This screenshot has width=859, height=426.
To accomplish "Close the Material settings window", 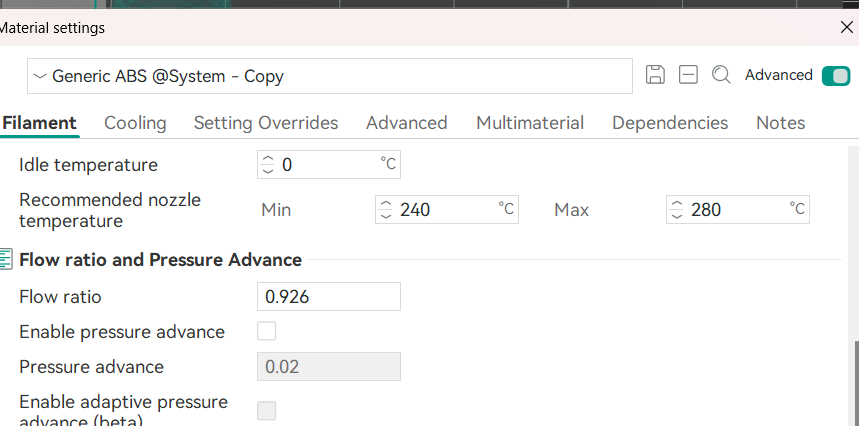I will [846, 28].
